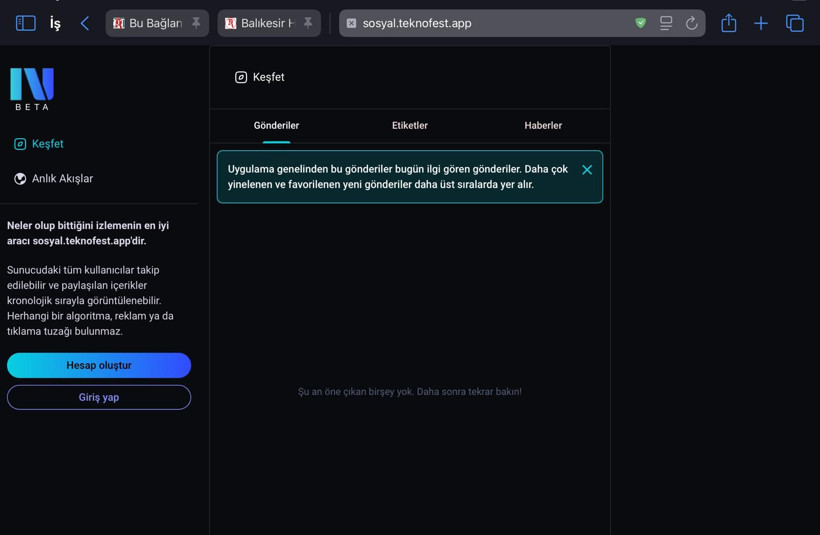Image resolution: width=820 pixels, height=535 pixels.
Task: Open the share sheet icon
Action: click(728, 22)
